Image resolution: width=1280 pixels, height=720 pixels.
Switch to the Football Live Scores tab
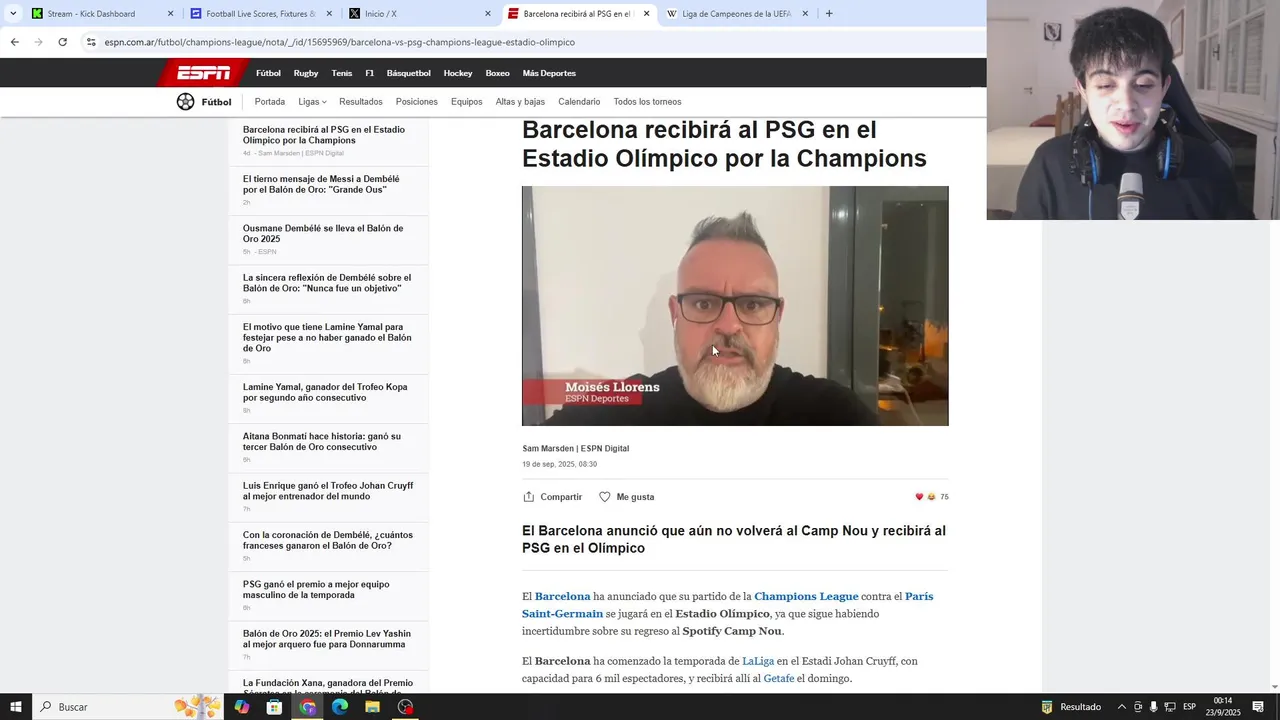[260, 14]
